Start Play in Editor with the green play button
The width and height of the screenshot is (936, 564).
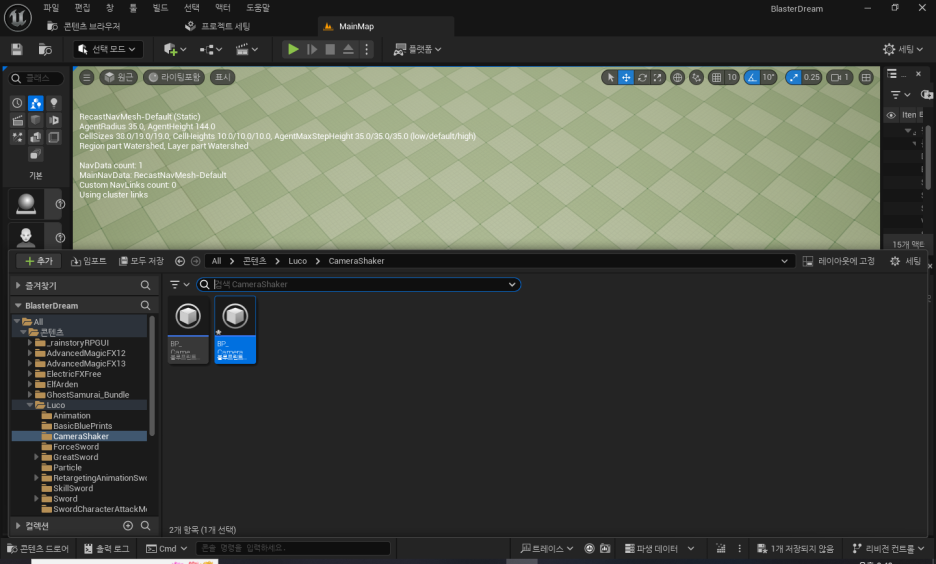(292, 49)
